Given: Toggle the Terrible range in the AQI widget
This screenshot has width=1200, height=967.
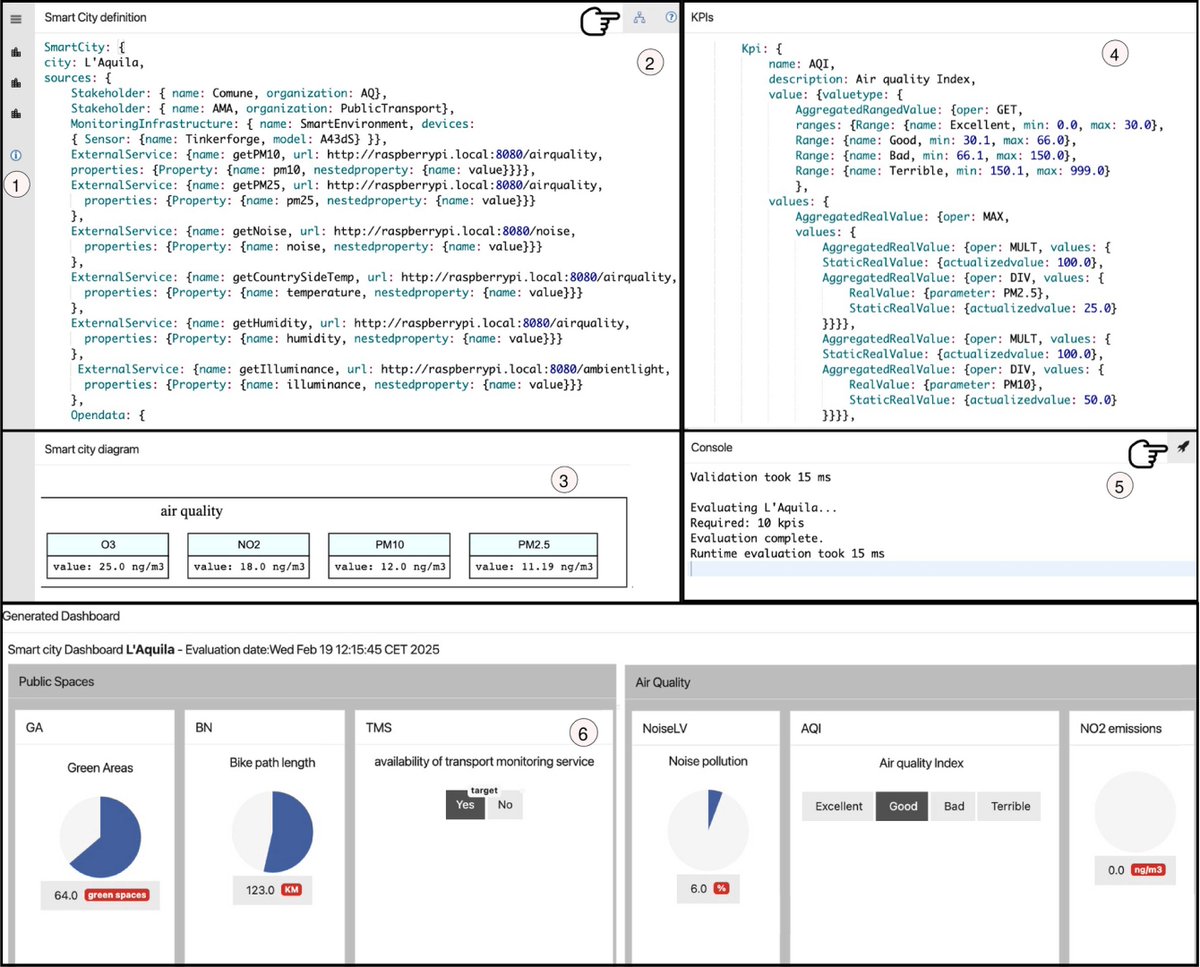Looking at the screenshot, I should (x=1008, y=806).
